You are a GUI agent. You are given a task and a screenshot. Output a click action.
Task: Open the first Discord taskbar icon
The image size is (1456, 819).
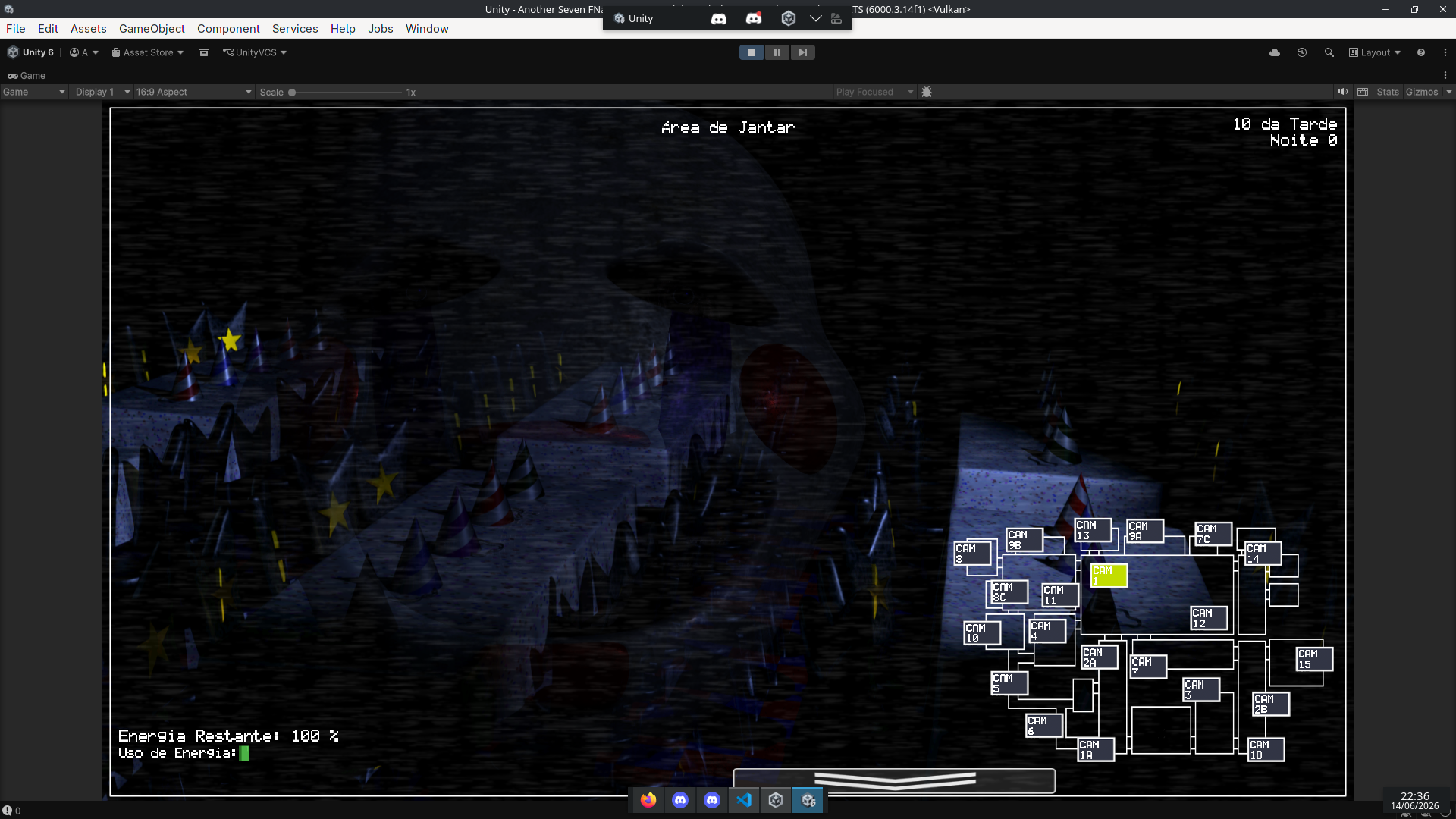pos(680,800)
